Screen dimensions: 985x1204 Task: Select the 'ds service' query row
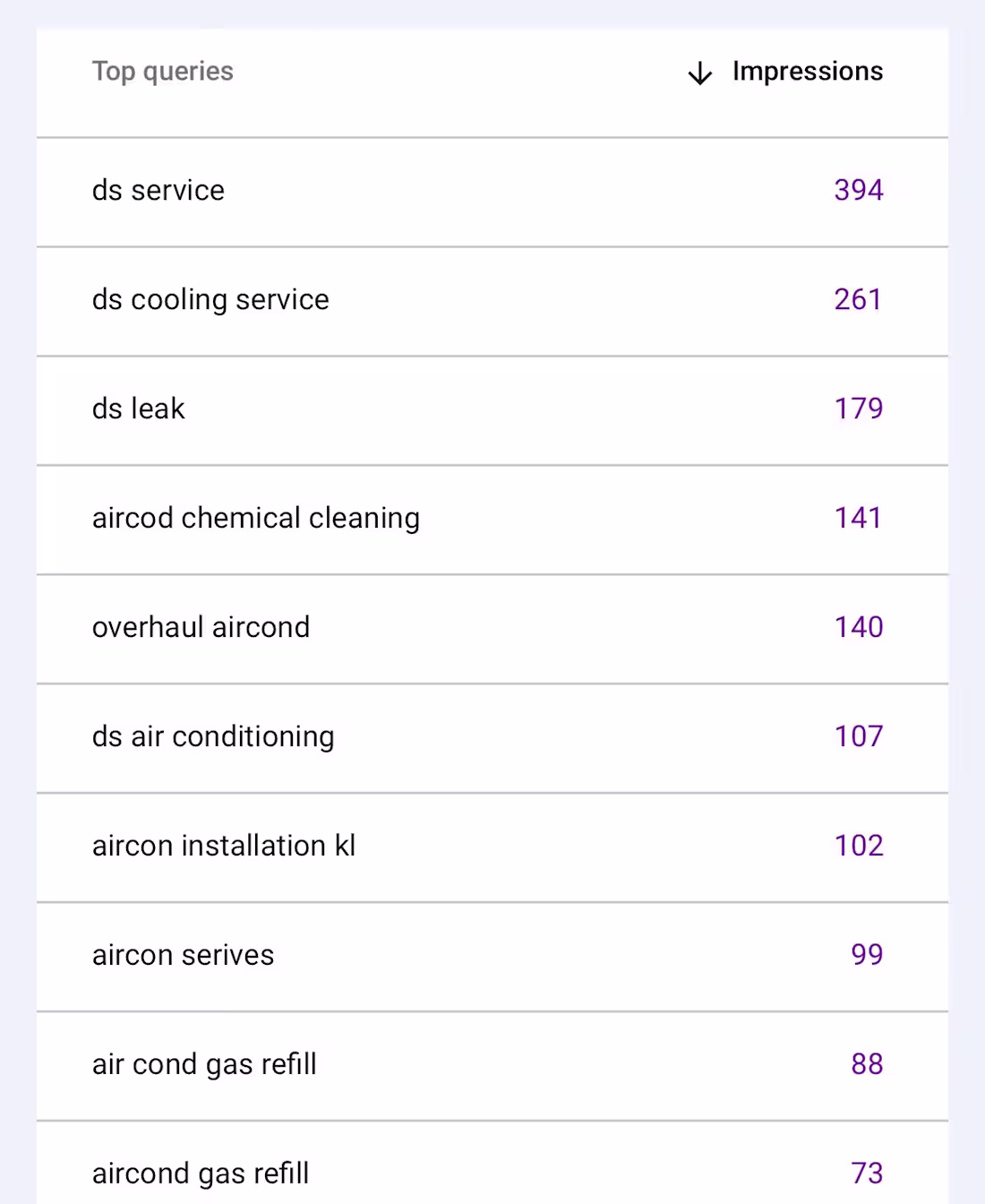tap(158, 191)
